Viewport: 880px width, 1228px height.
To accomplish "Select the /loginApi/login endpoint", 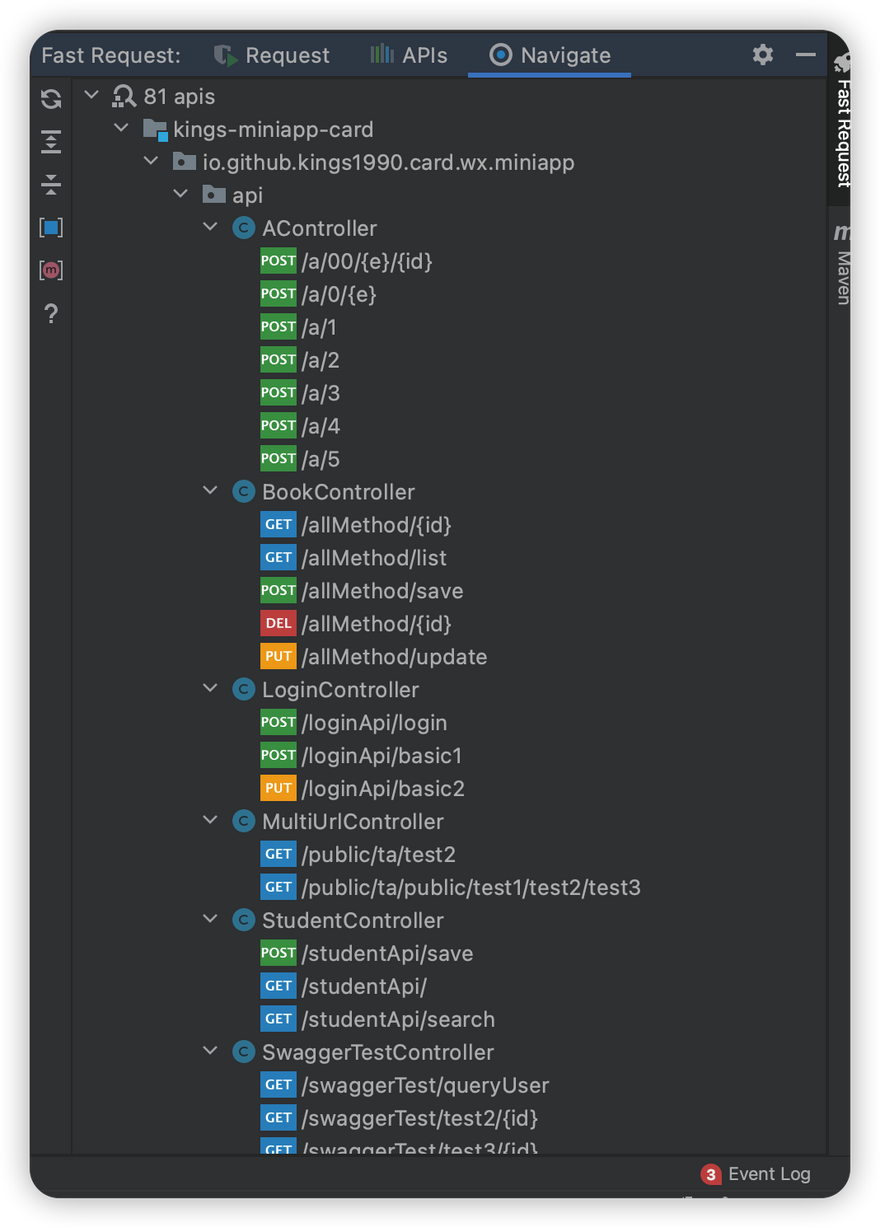I will pos(374,723).
